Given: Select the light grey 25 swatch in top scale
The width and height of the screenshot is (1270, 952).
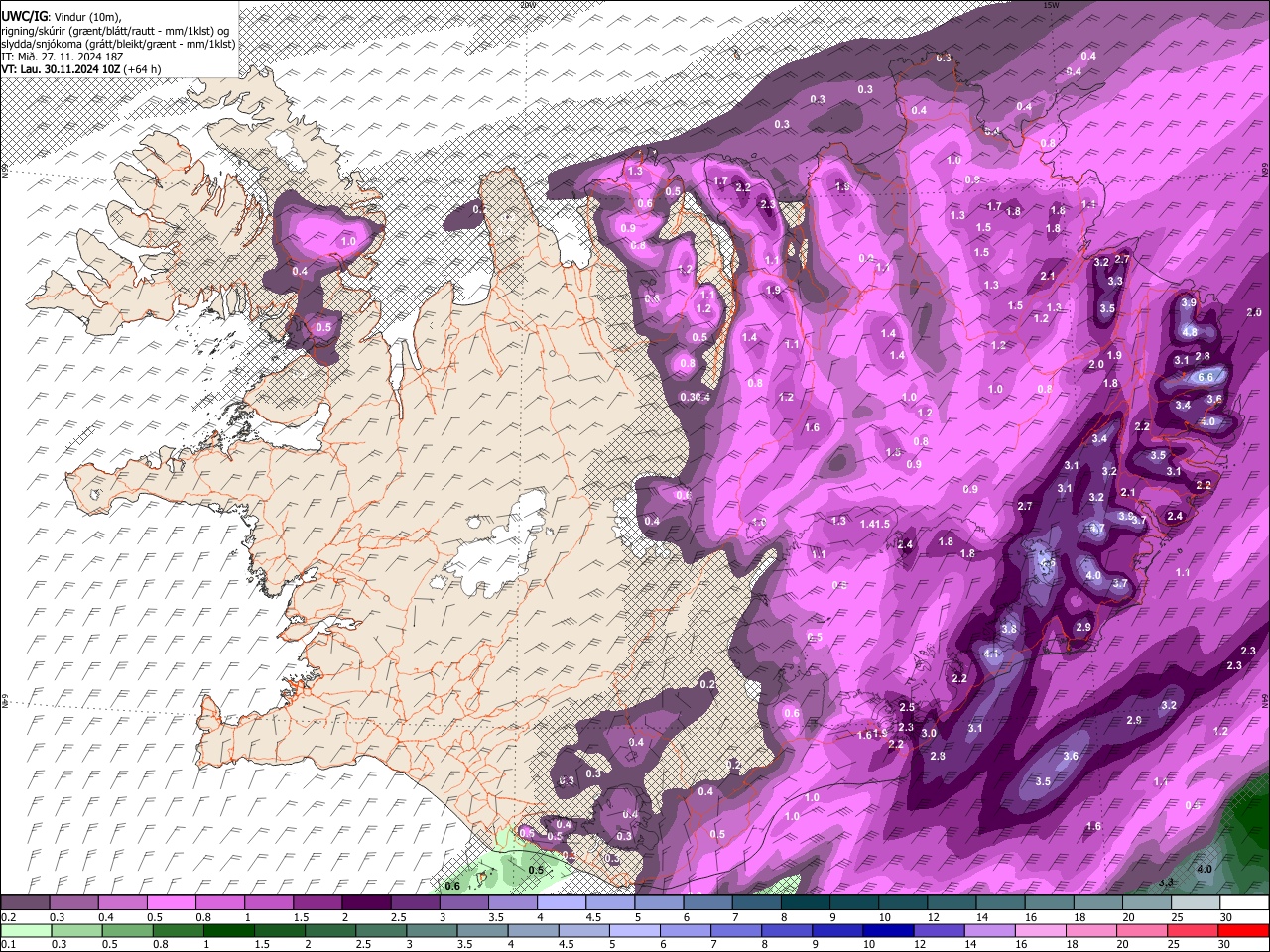Looking at the screenshot, I should pyautogui.click(x=1194, y=903).
